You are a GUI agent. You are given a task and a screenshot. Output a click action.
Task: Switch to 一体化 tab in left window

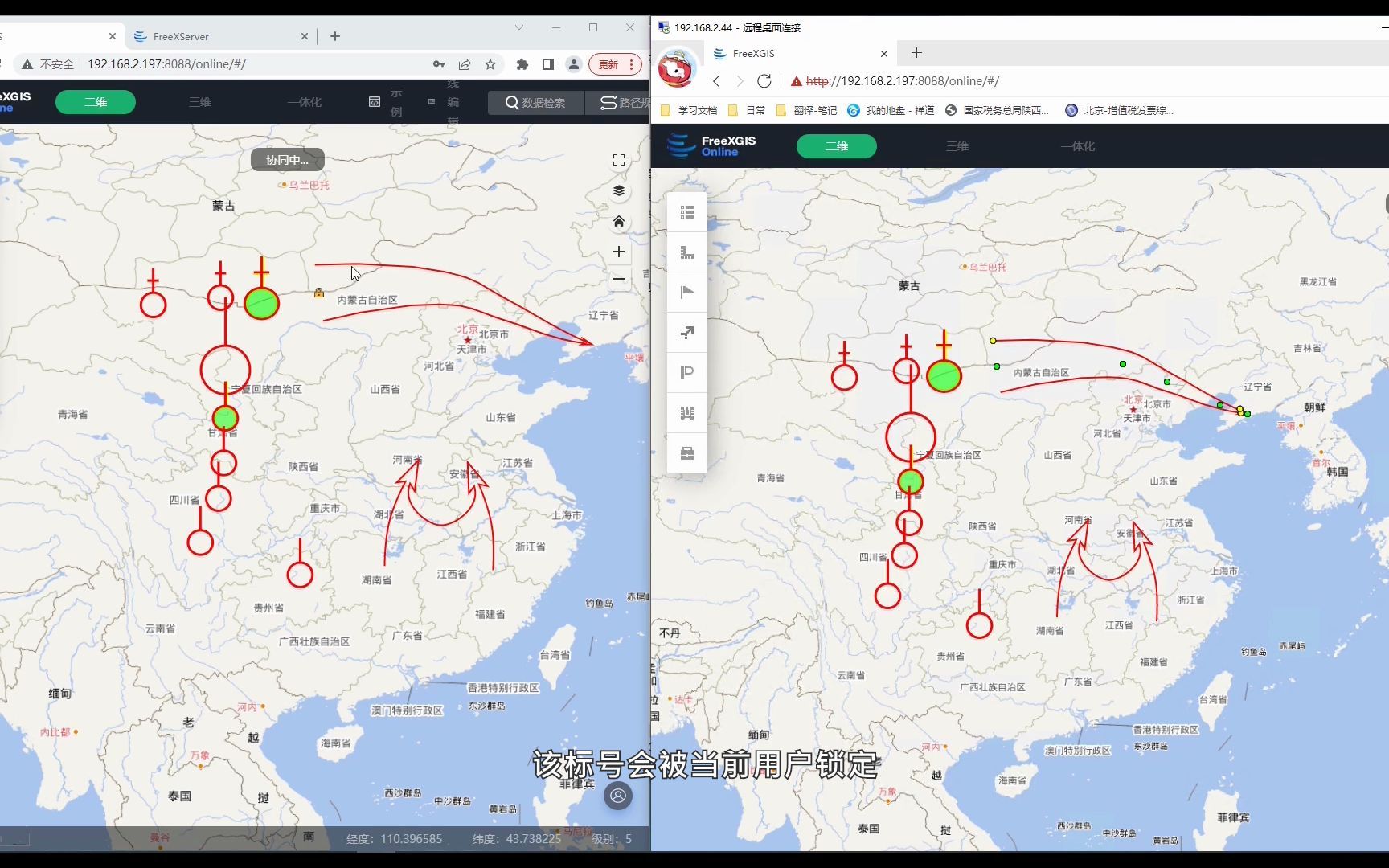pos(305,102)
